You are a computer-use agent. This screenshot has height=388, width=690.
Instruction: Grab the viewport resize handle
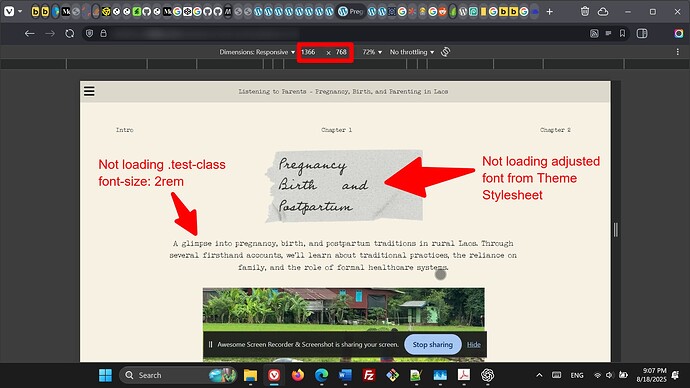[x=616, y=230]
